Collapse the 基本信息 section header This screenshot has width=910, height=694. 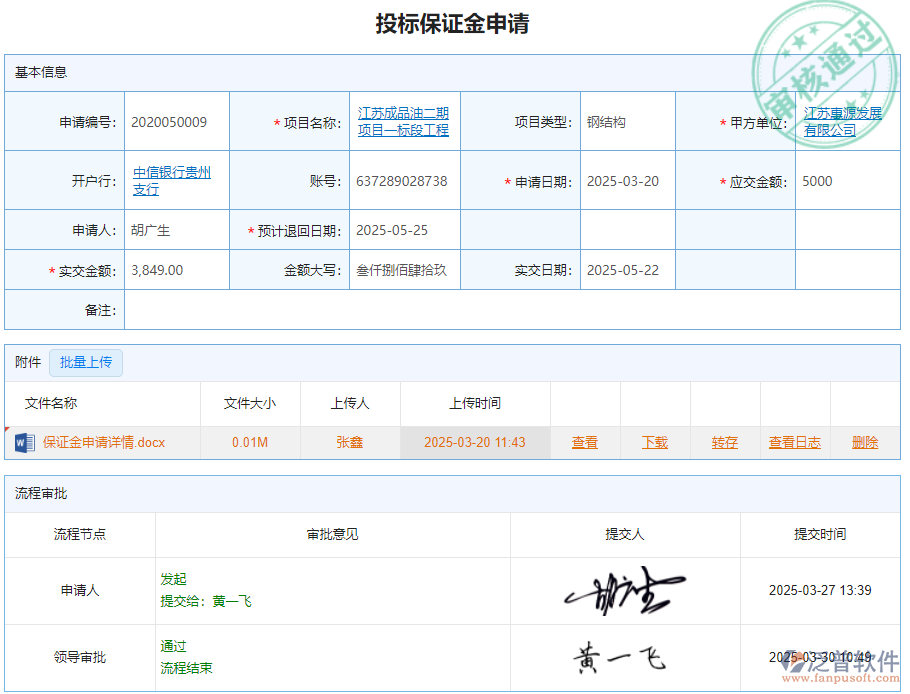click(40, 71)
